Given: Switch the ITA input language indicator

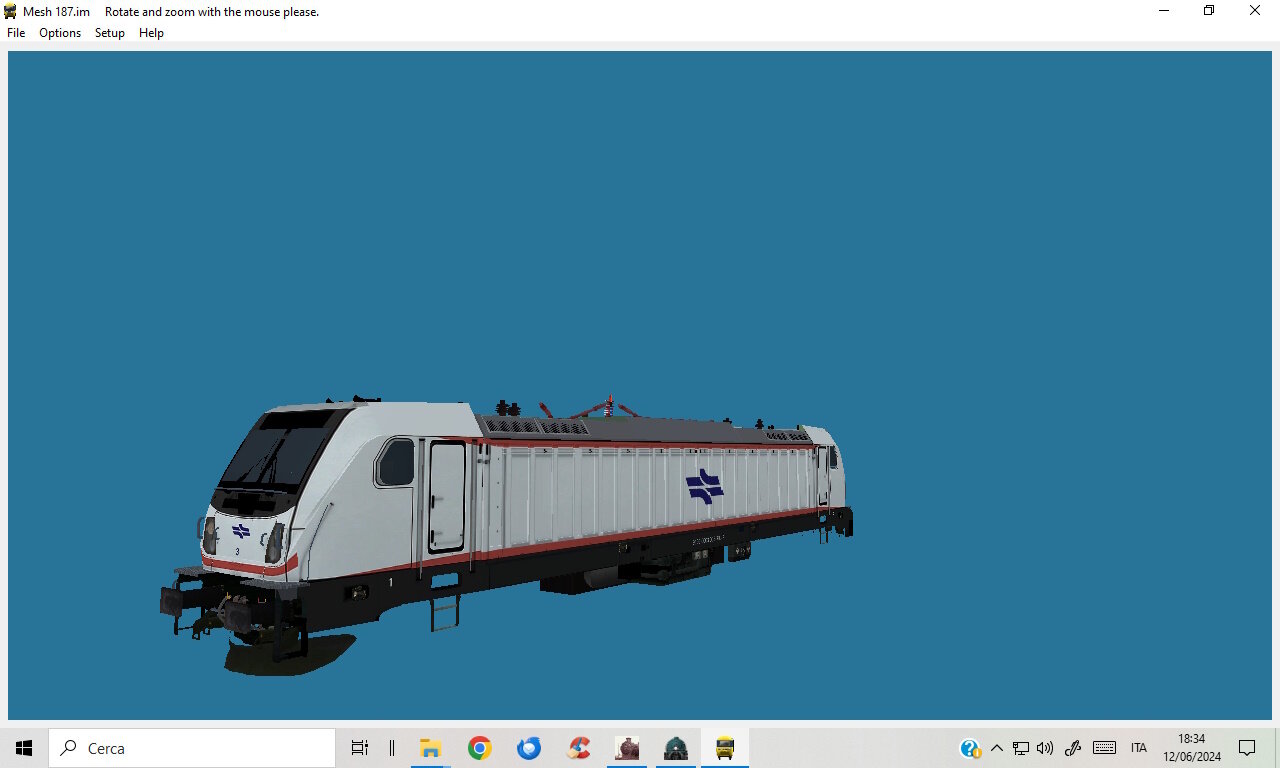Looking at the screenshot, I should [x=1139, y=748].
